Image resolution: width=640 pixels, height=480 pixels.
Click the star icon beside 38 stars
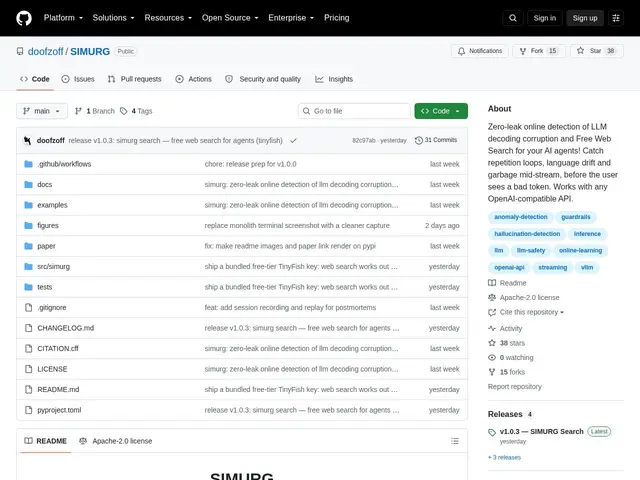click(x=492, y=343)
